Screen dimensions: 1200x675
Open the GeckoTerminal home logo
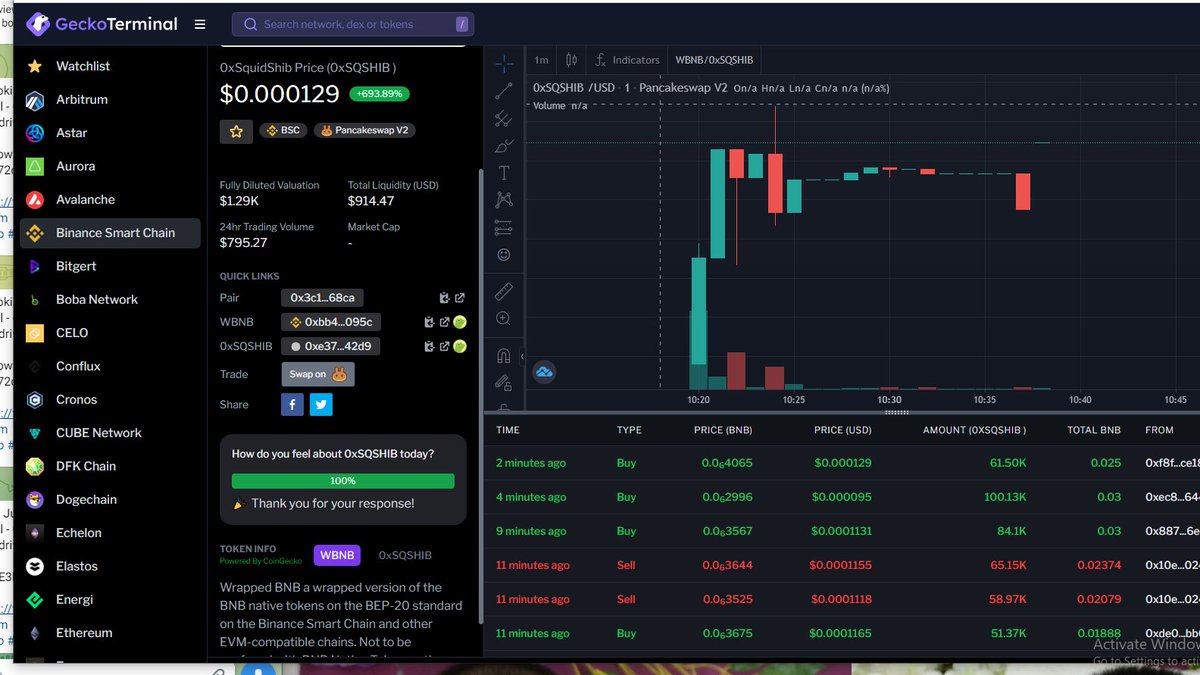pos(101,23)
